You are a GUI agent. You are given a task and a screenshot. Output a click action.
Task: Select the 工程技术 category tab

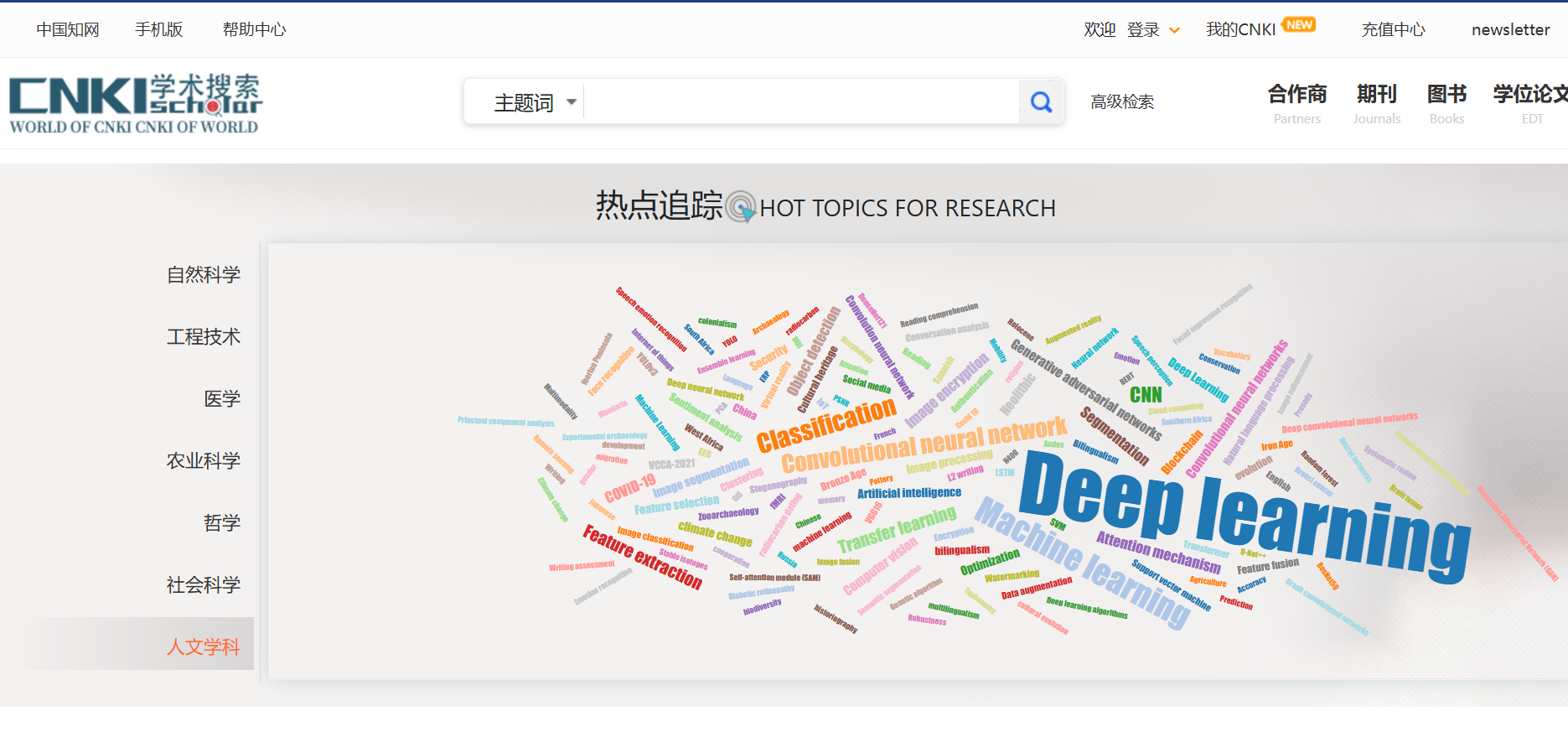[203, 337]
